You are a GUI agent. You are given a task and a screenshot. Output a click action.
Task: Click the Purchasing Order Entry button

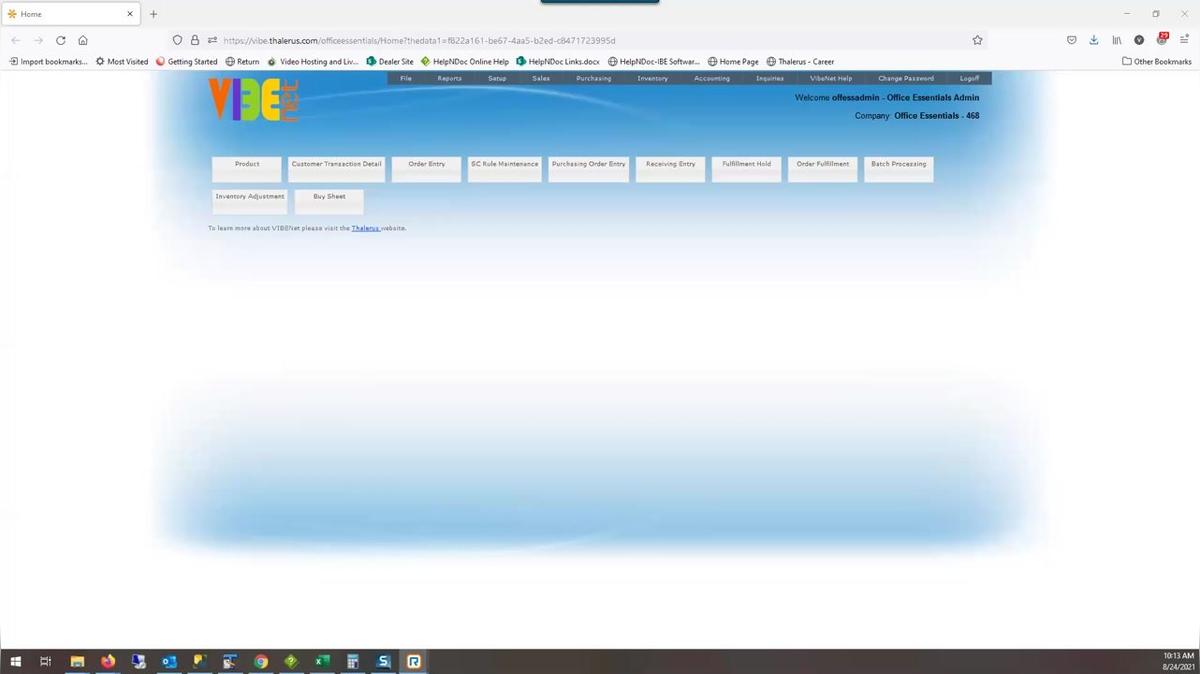pyautogui.click(x=588, y=168)
